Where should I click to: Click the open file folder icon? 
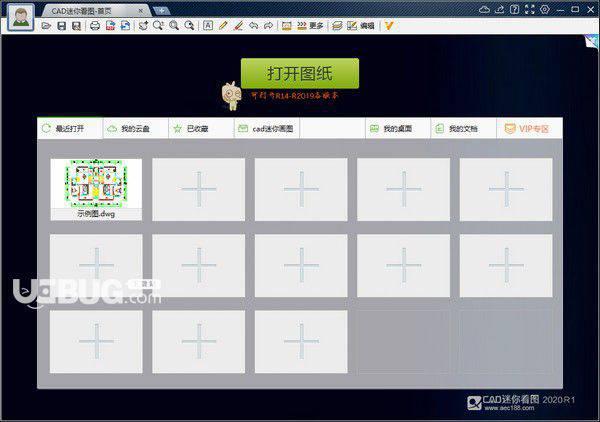tap(46, 26)
